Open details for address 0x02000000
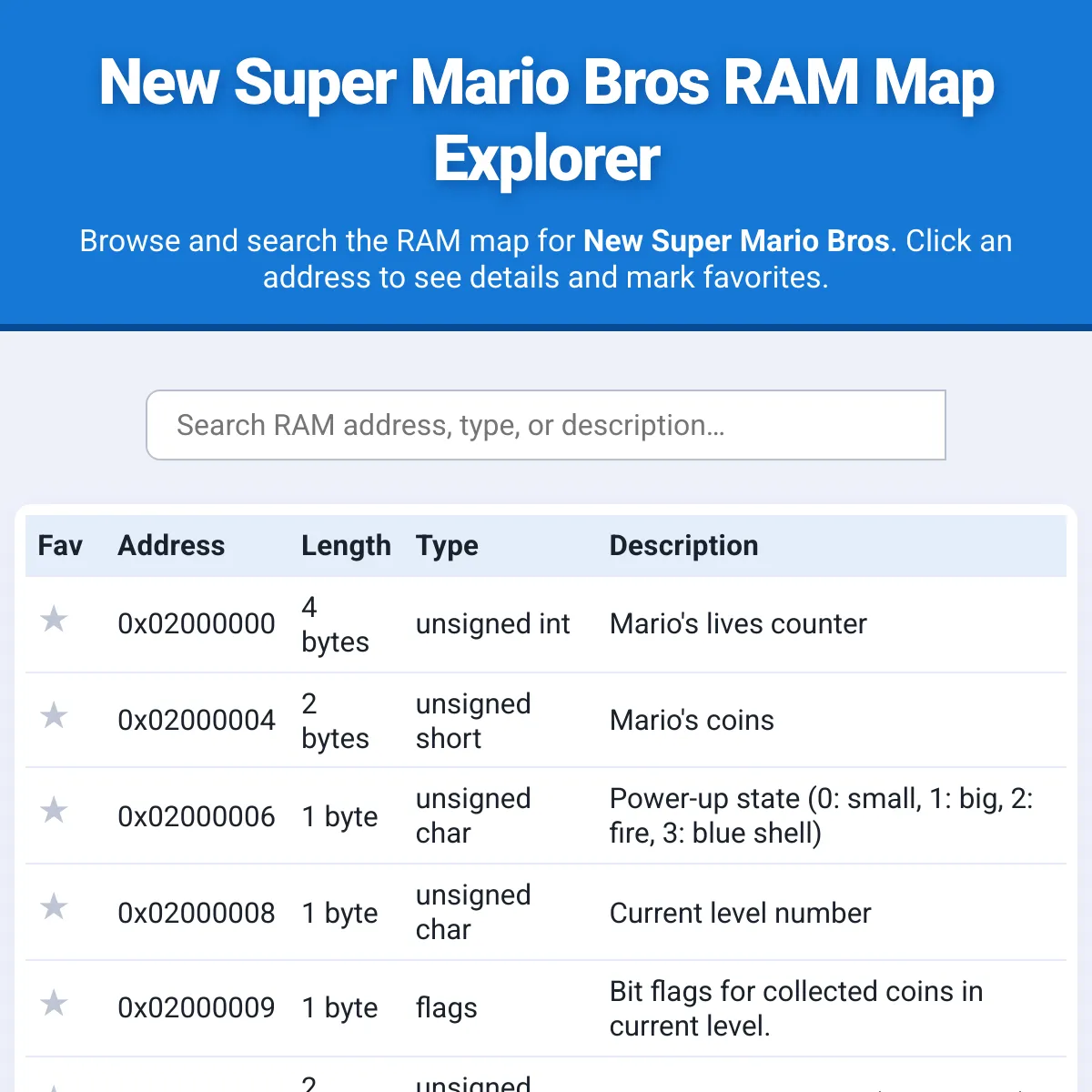This screenshot has height=1092, width=1092. (x=197, y=624)
